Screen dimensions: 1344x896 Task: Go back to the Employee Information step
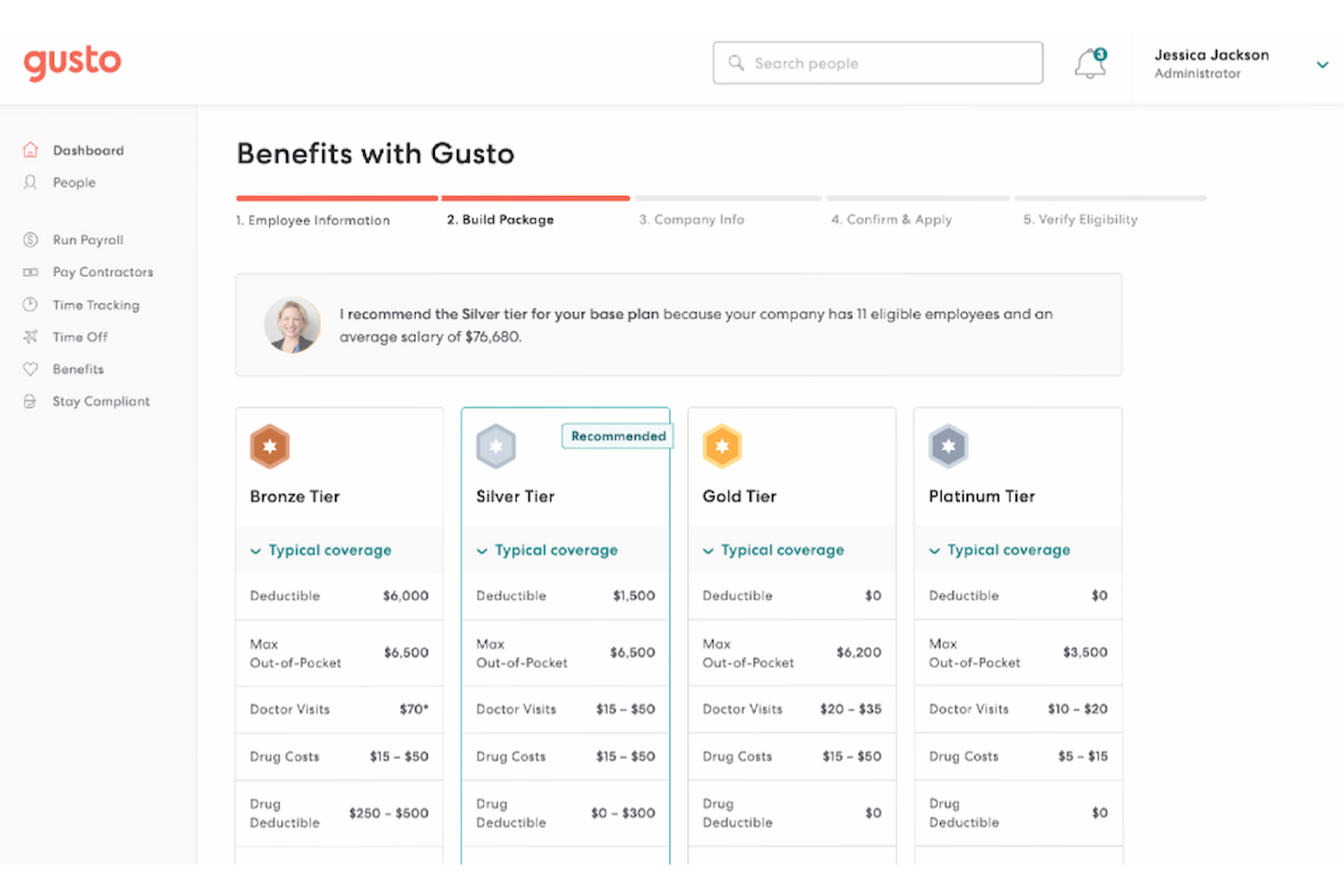point(312,219)
